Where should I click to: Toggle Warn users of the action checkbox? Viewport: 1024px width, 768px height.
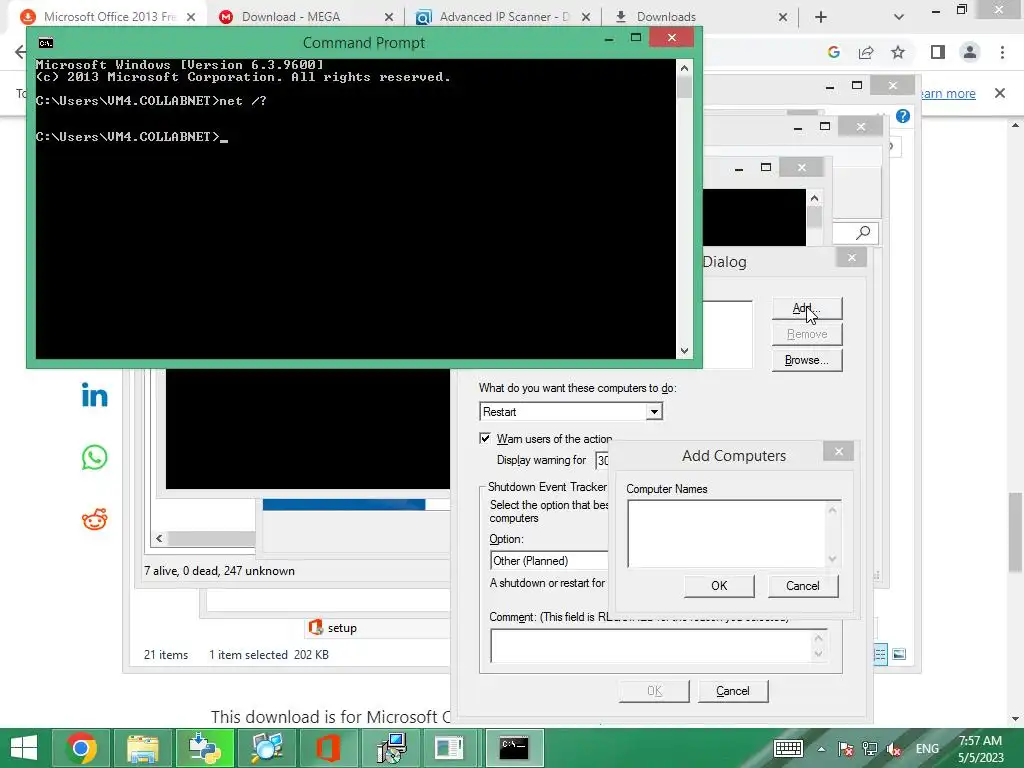485,438
